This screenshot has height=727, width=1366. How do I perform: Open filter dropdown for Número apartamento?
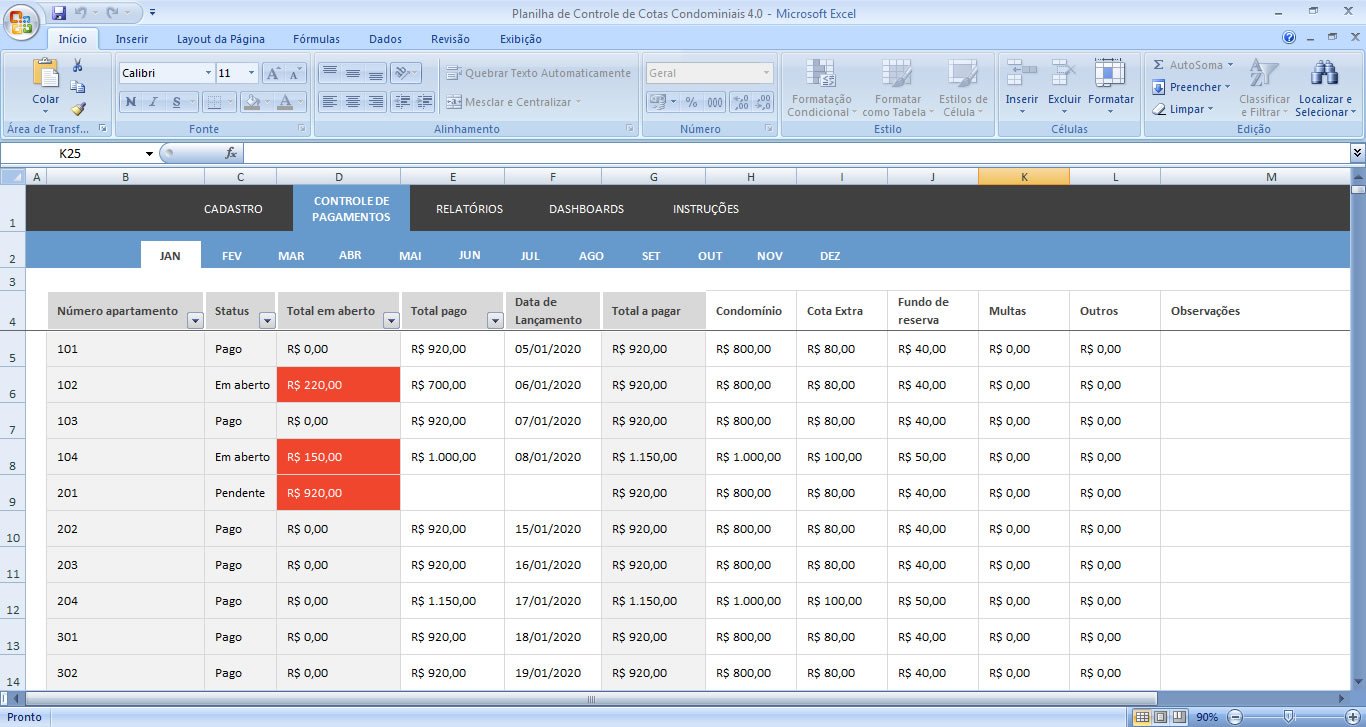pyautogui.click(x=195, y=320)
